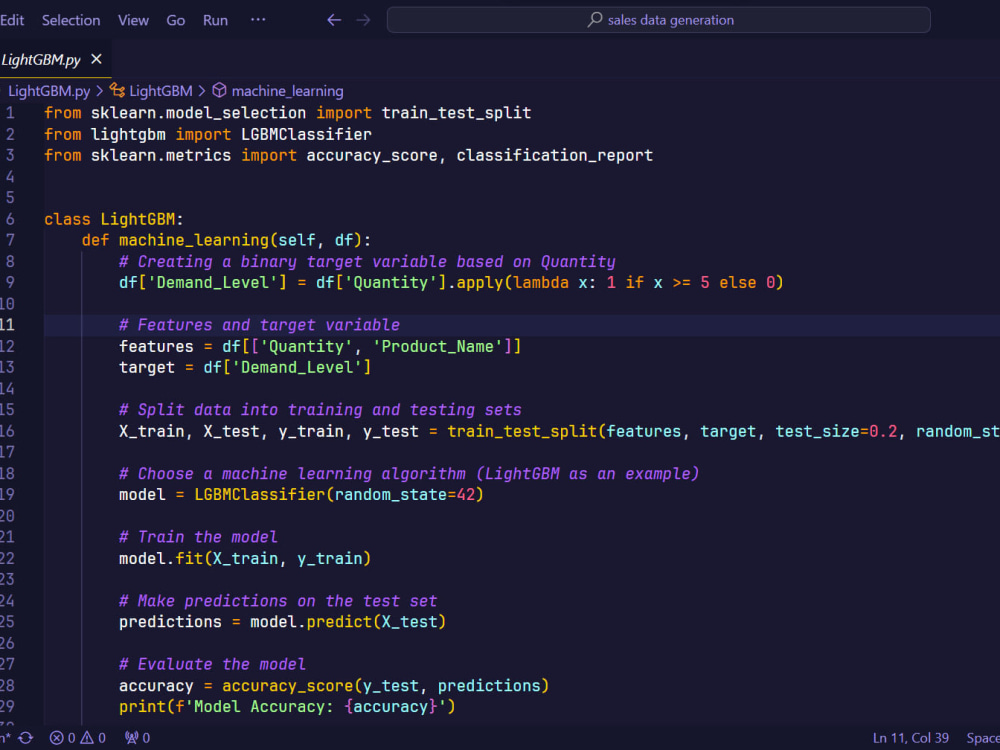
Task: Open the overflow menu with three dots
Action: [x=258, y=20]
